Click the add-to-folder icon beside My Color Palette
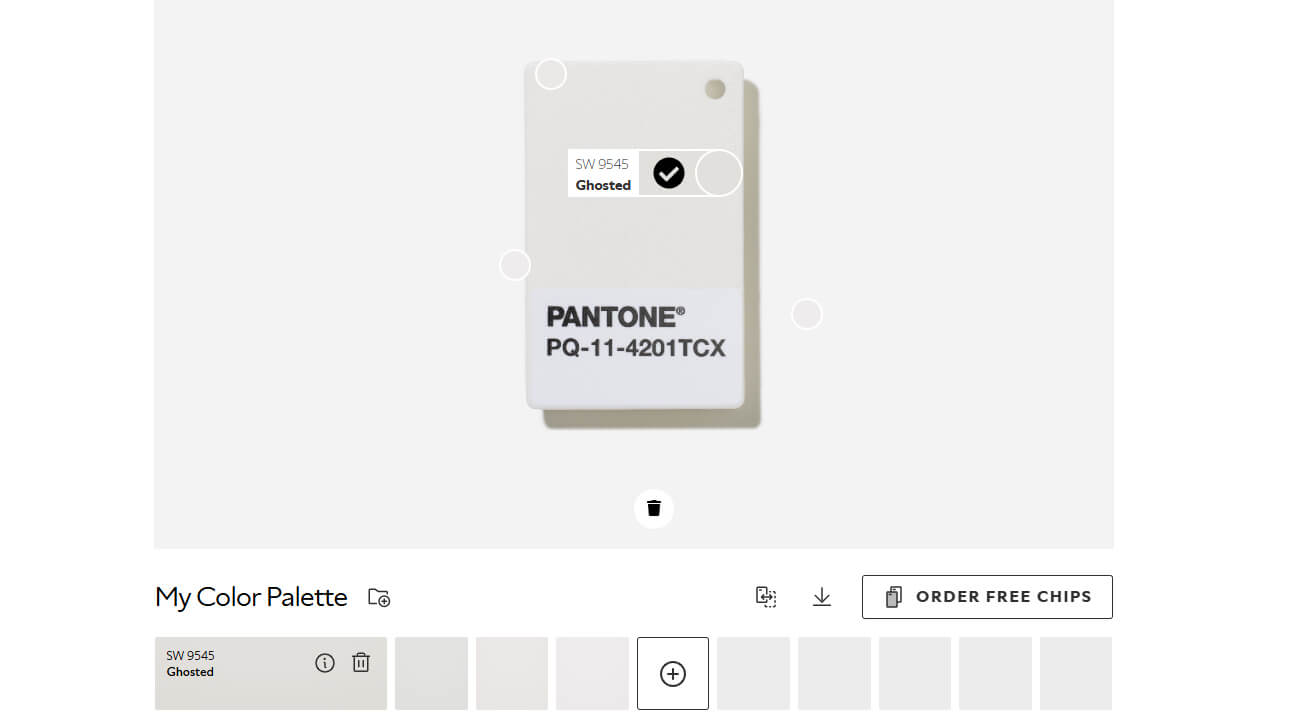Image resolution: width=1289 pixels, height=725 pixels. click(379, 597)
